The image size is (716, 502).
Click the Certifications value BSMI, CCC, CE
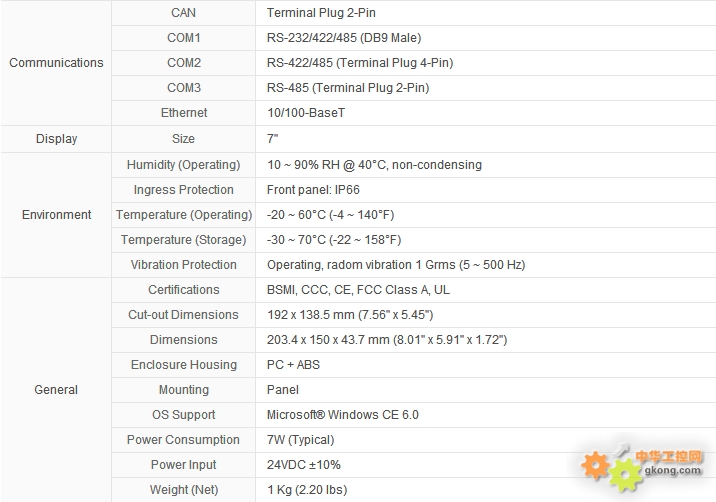point(358,290)
